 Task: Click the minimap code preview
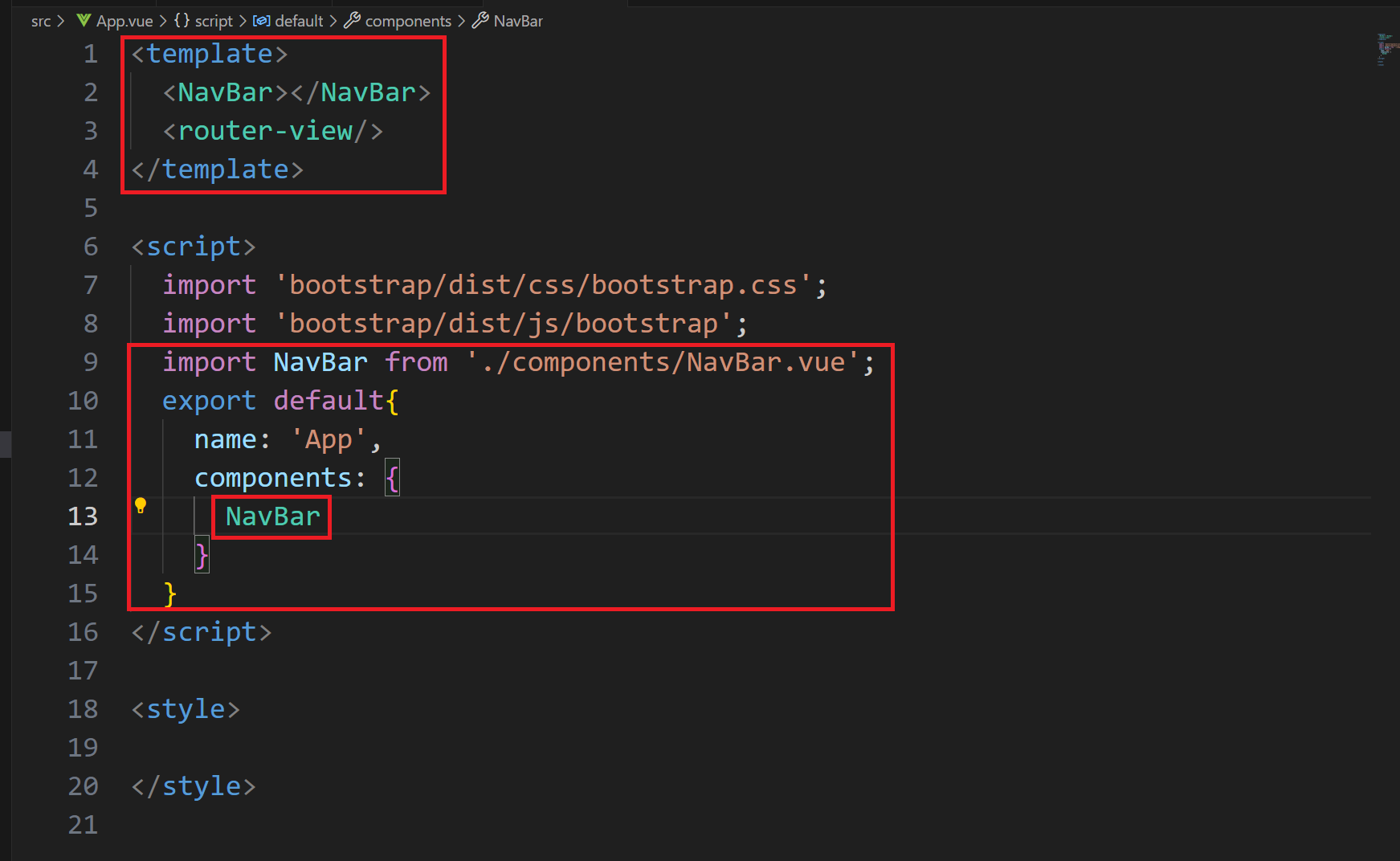pyautogui.click(x=1385, y=48)
